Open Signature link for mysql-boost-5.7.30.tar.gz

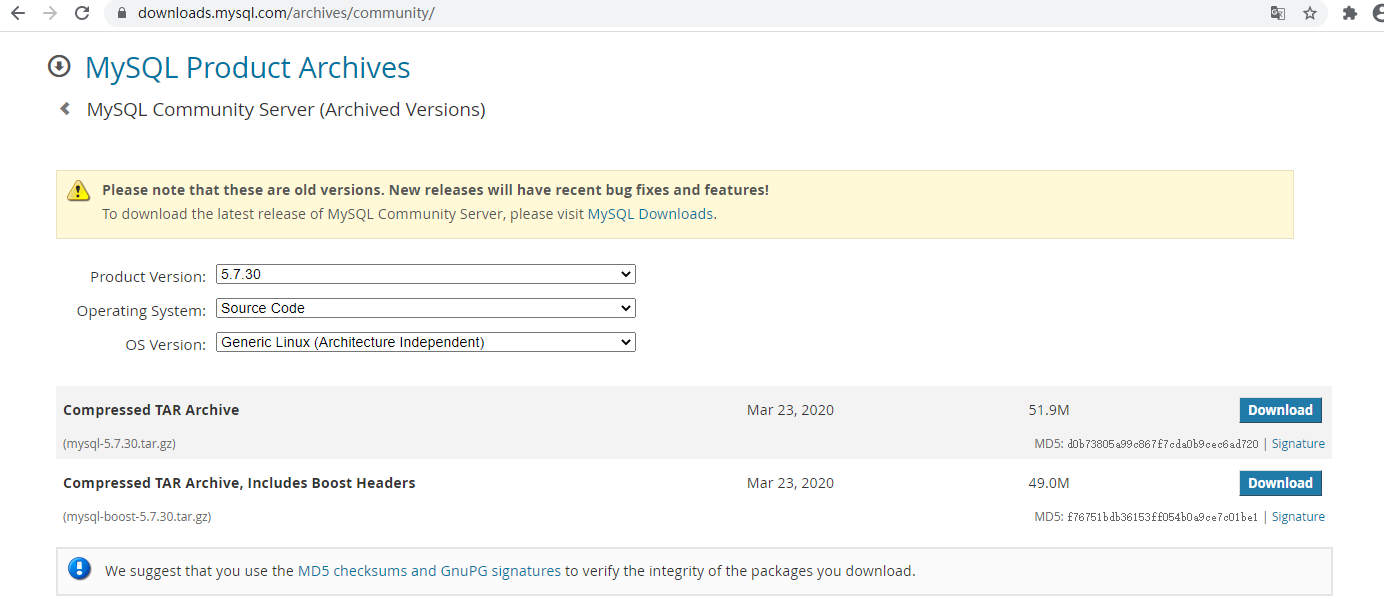click(x=1298, y=517)
